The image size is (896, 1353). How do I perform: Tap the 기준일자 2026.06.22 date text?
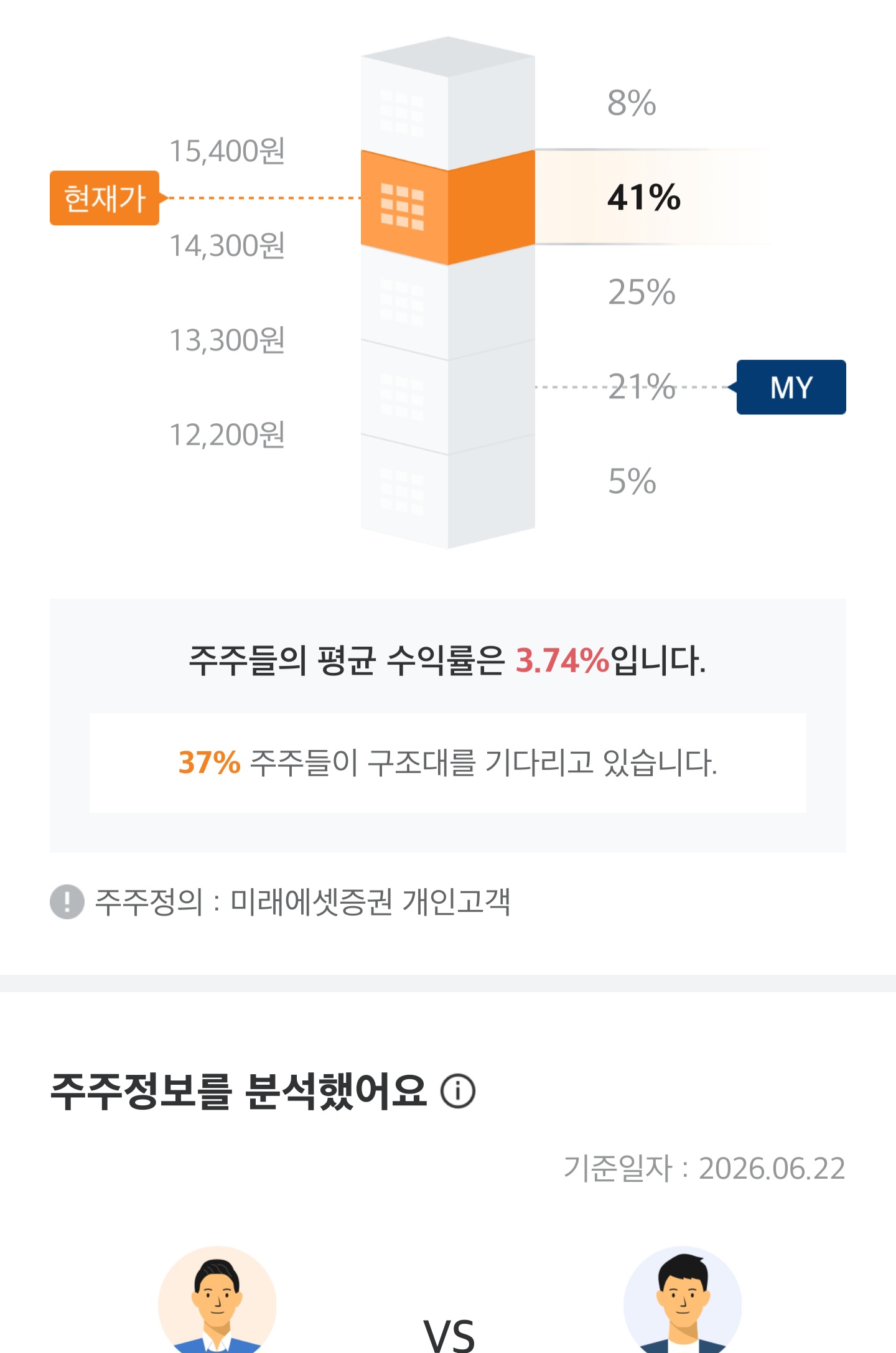click(x=704, y=1168)
